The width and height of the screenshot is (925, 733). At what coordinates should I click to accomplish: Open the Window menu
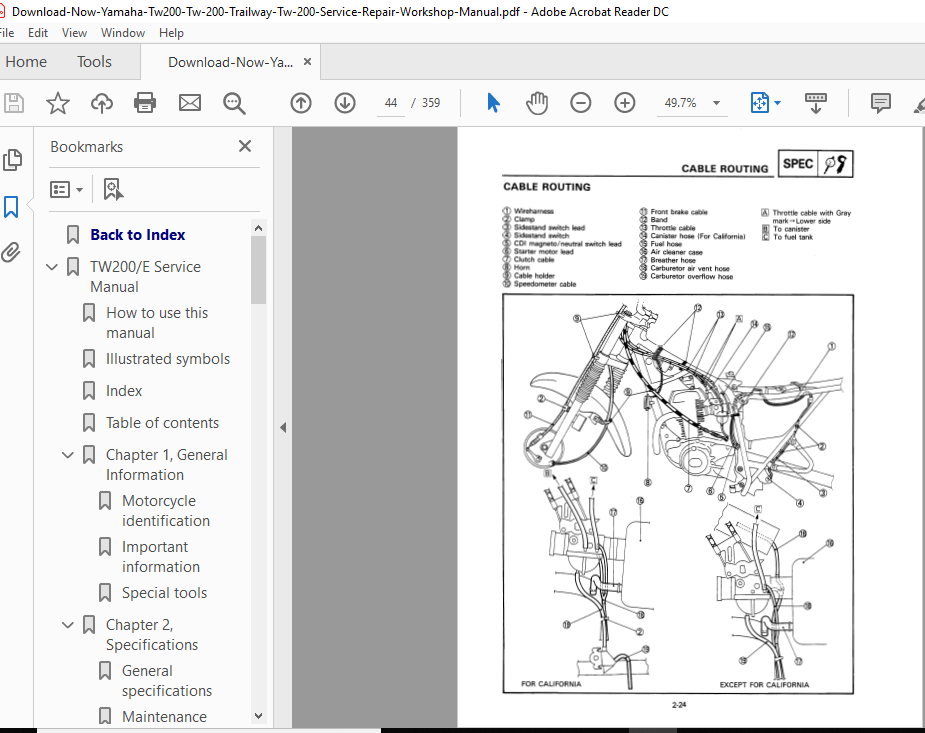pos(123,33)
